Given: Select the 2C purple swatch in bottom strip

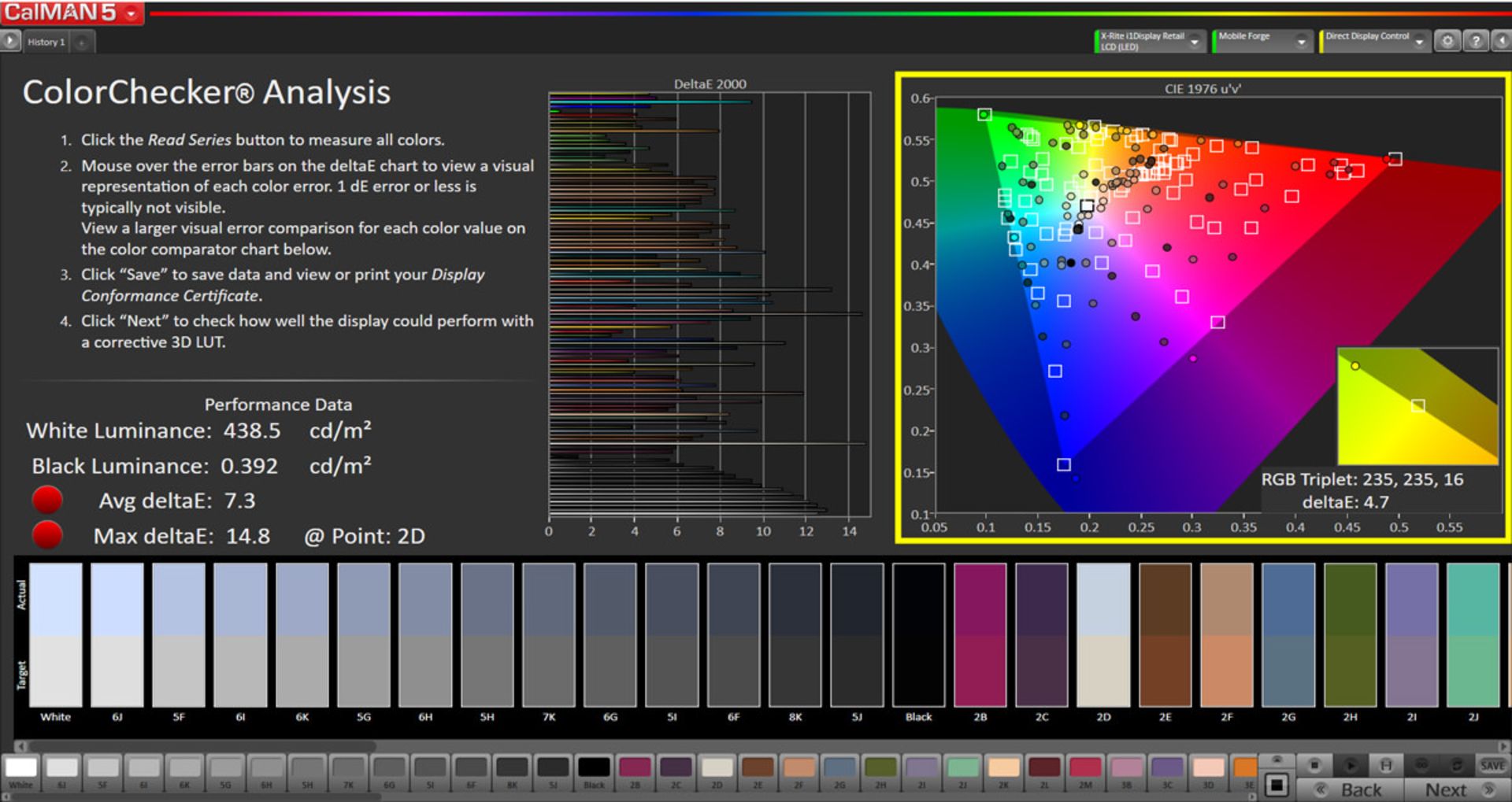Looking at the screenshot, I should point(676,772).
